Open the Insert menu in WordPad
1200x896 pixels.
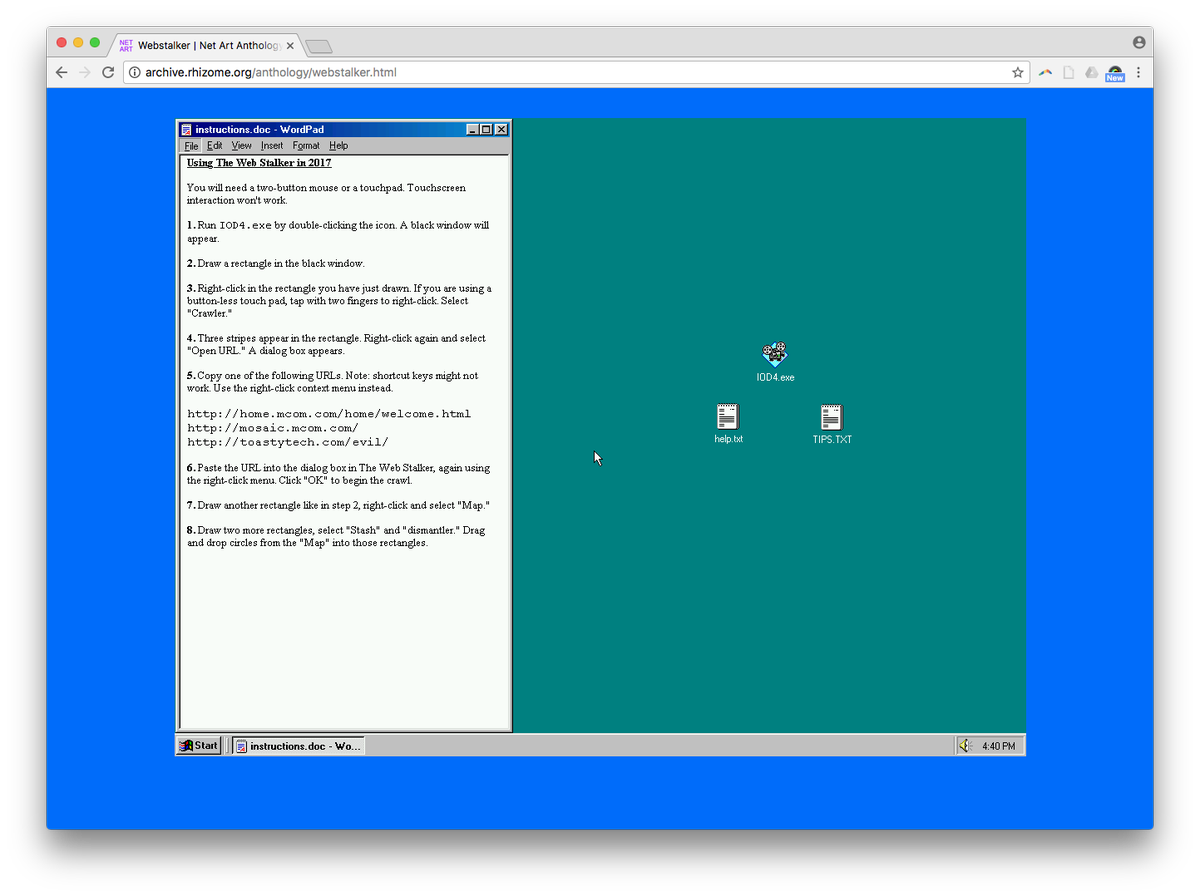(272, 146)
